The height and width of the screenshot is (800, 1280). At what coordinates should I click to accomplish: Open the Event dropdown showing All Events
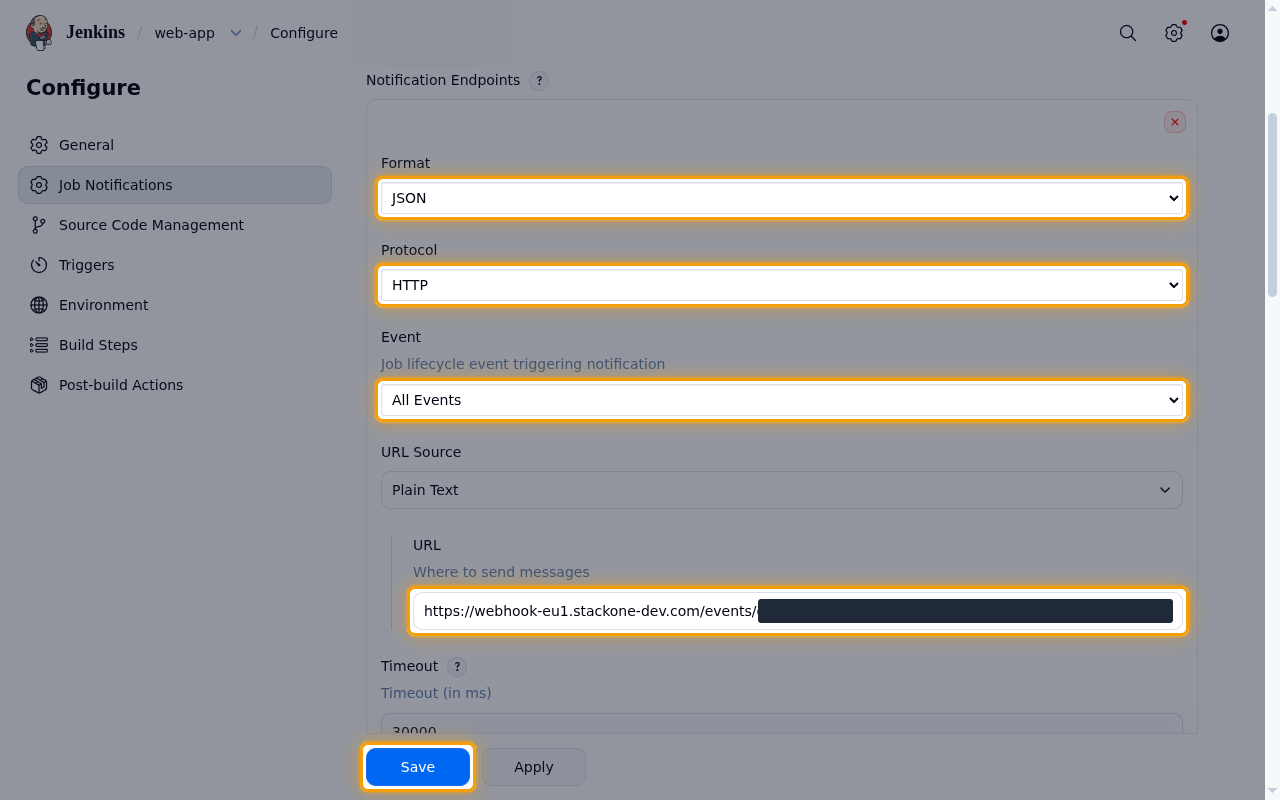[x=782, y=400]
